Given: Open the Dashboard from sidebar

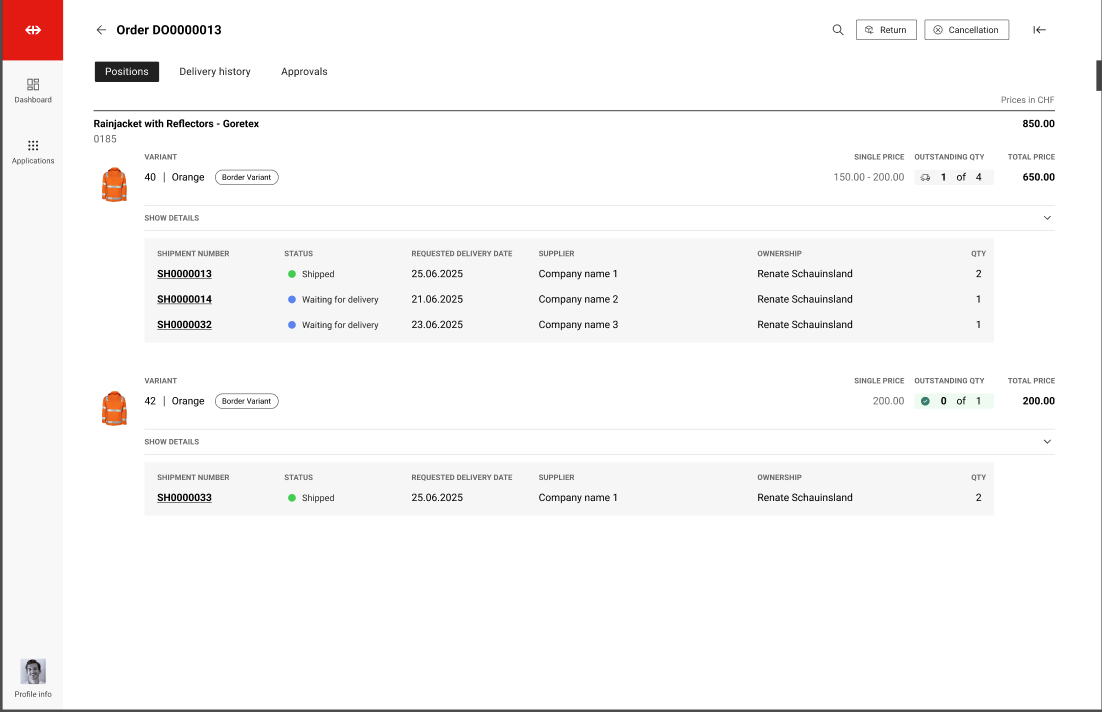Looking at the screenshot, I should click(x=33, y=90).
